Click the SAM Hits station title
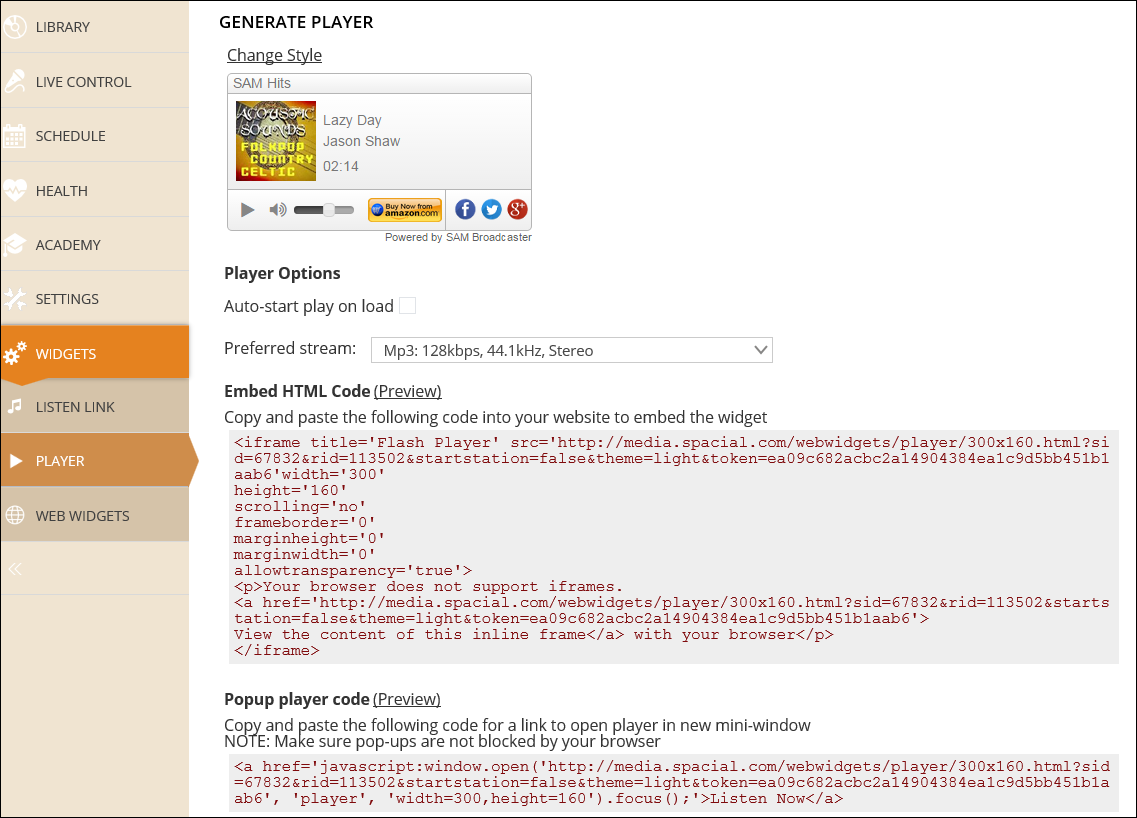The image size is (1137, 818). coord(262,83)
